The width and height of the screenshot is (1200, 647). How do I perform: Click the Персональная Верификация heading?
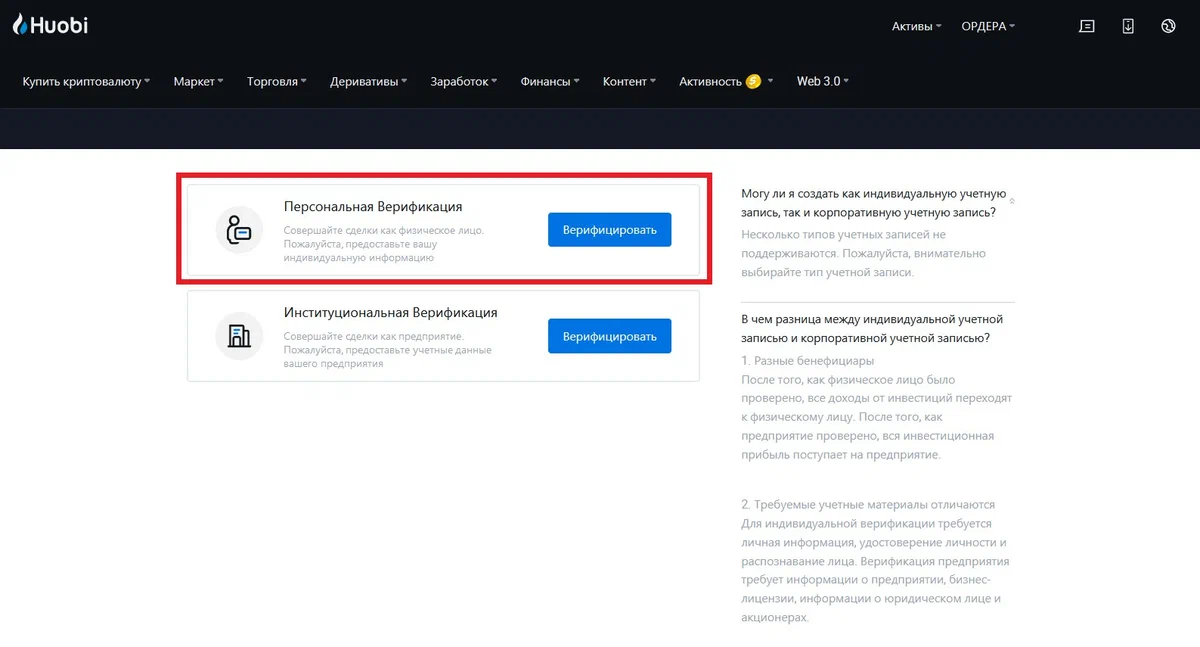[x=373, y=207]
